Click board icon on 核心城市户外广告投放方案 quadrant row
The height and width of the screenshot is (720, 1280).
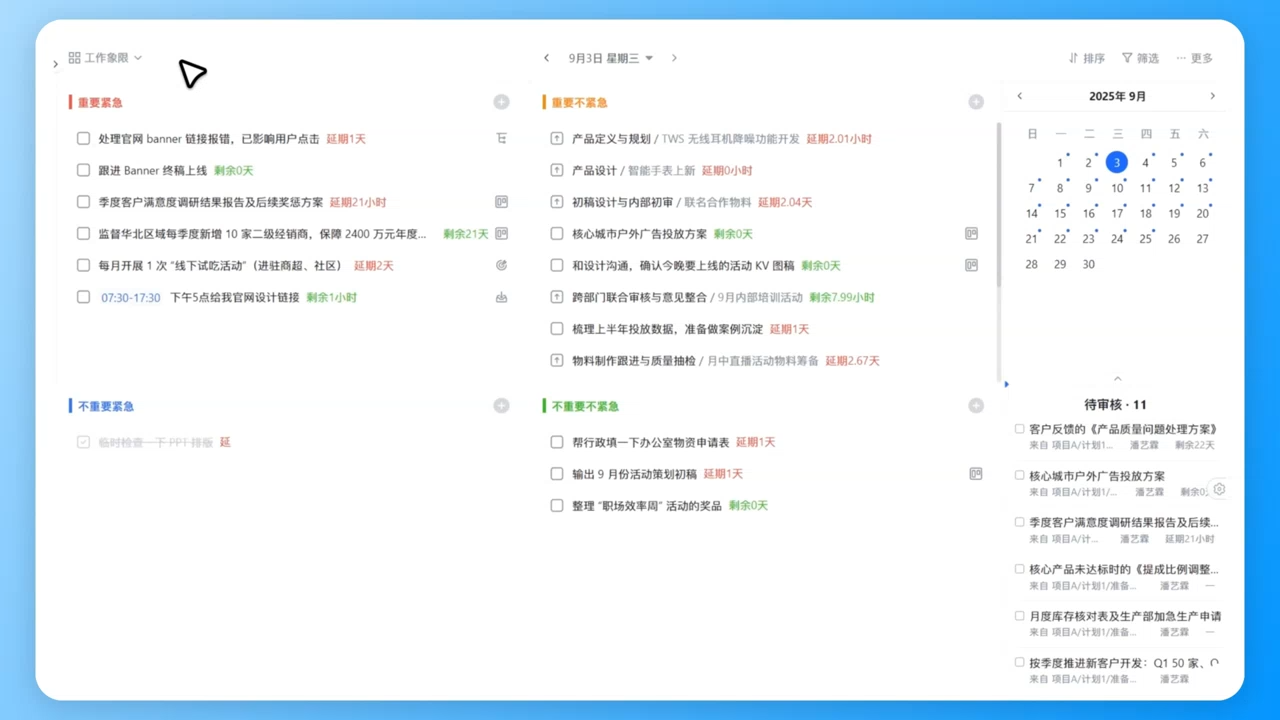[971, 234]
